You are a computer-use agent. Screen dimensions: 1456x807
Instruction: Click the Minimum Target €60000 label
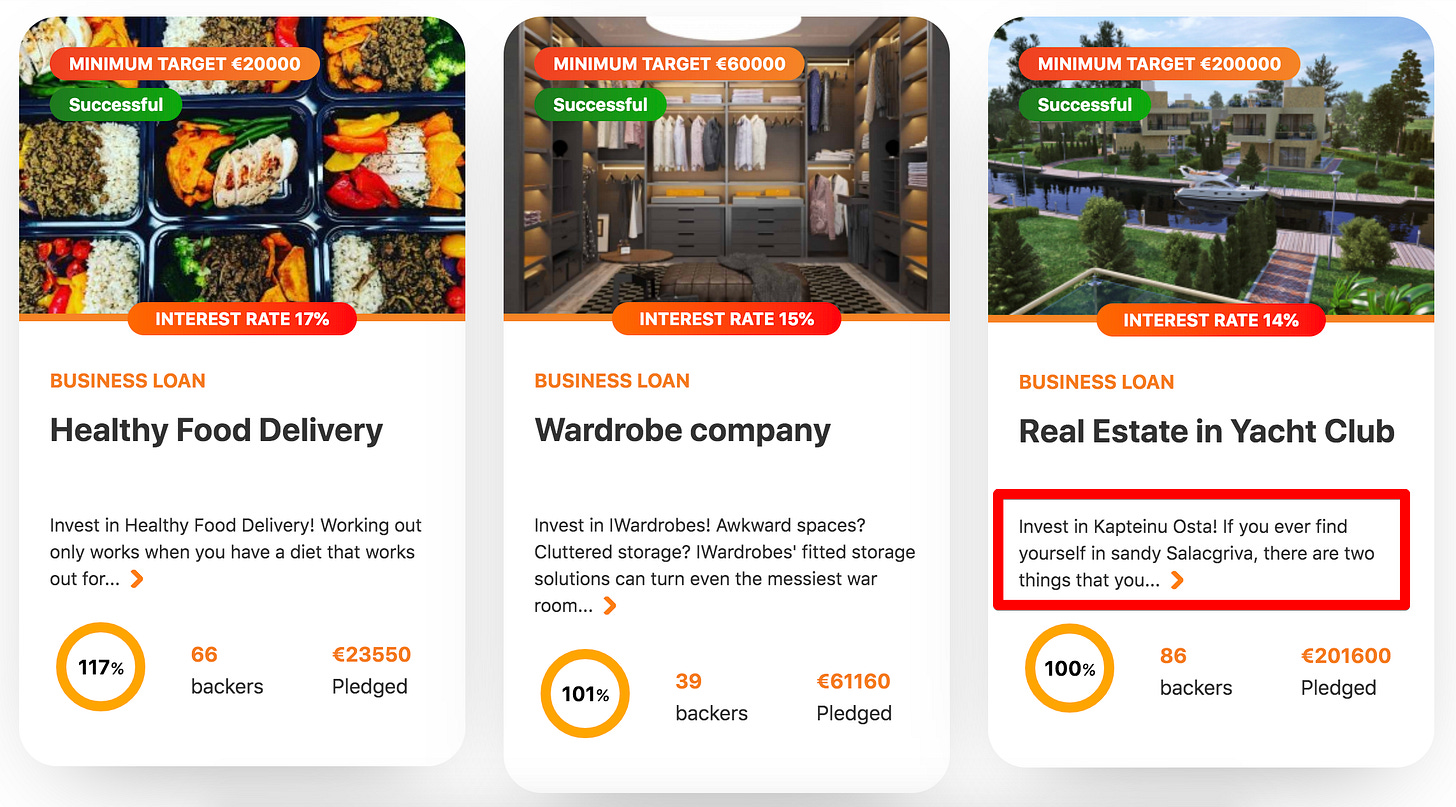669,64
